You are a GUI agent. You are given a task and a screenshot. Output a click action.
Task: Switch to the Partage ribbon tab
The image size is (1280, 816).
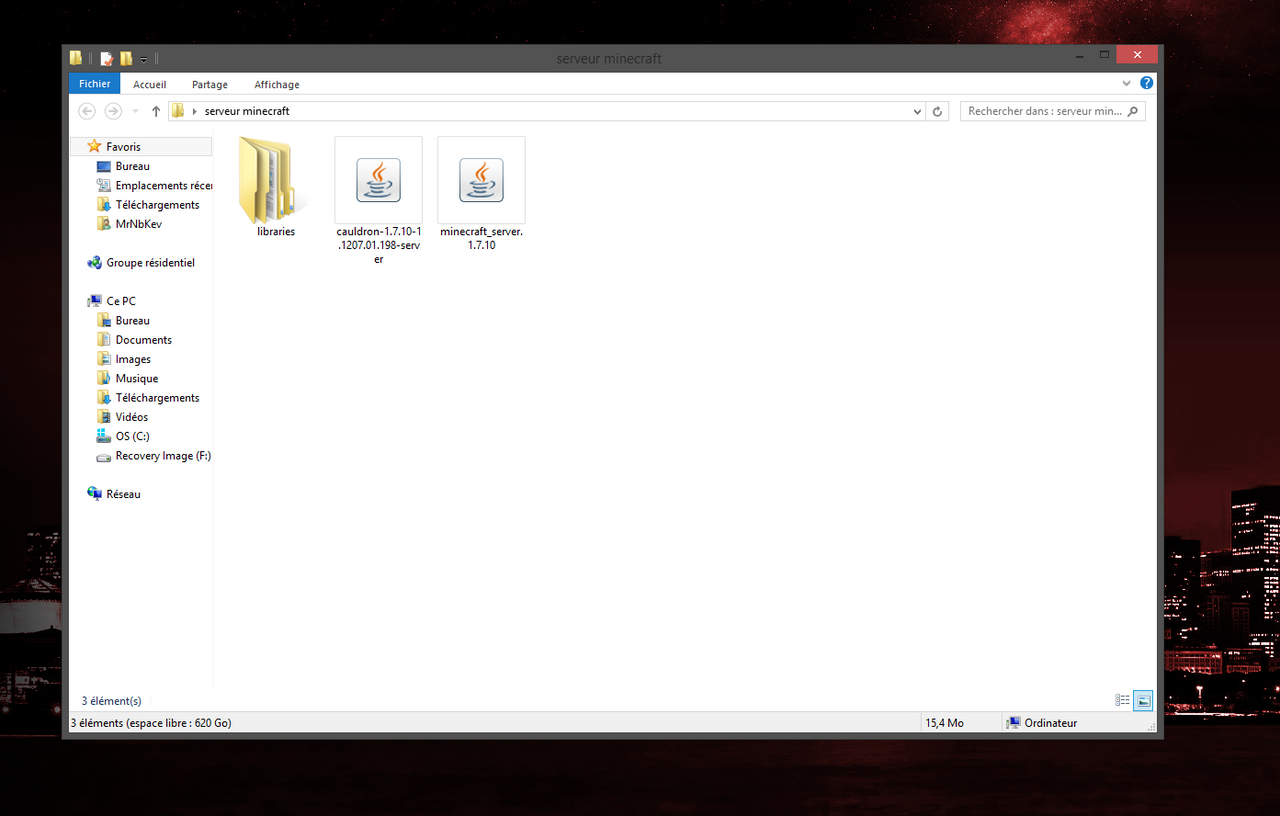click(210, 85)
